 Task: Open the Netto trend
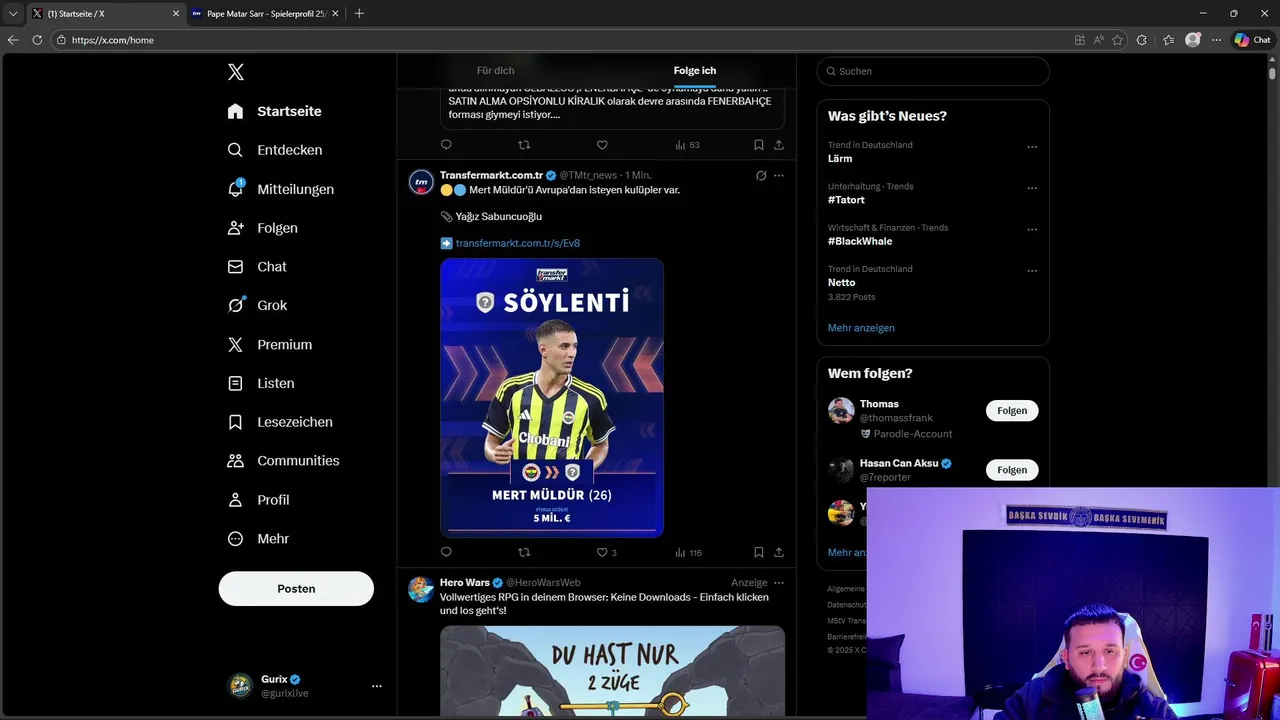[841, 283]
